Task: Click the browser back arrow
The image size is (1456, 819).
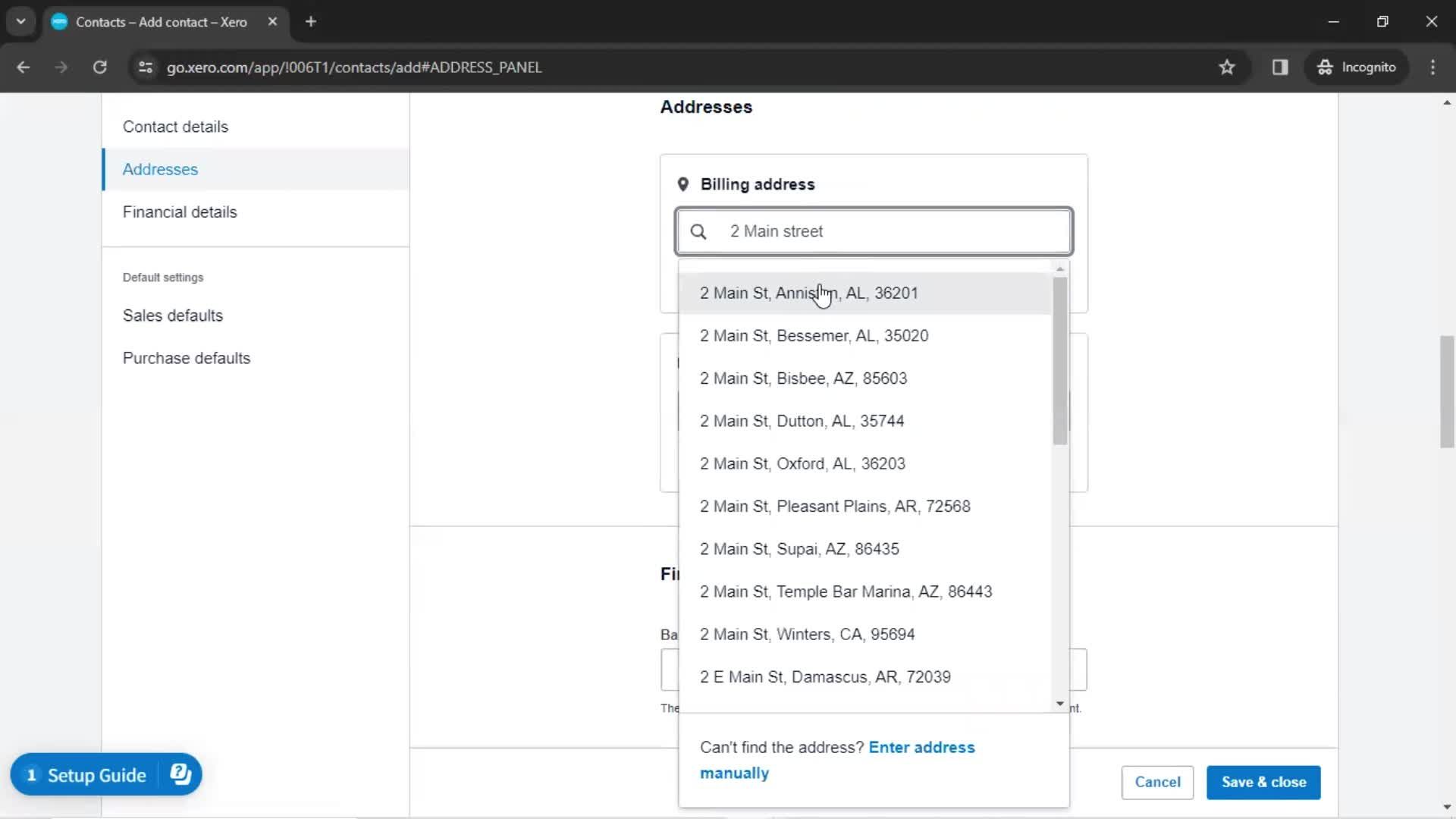Action: pyautogui.click(x=23, y=67)
